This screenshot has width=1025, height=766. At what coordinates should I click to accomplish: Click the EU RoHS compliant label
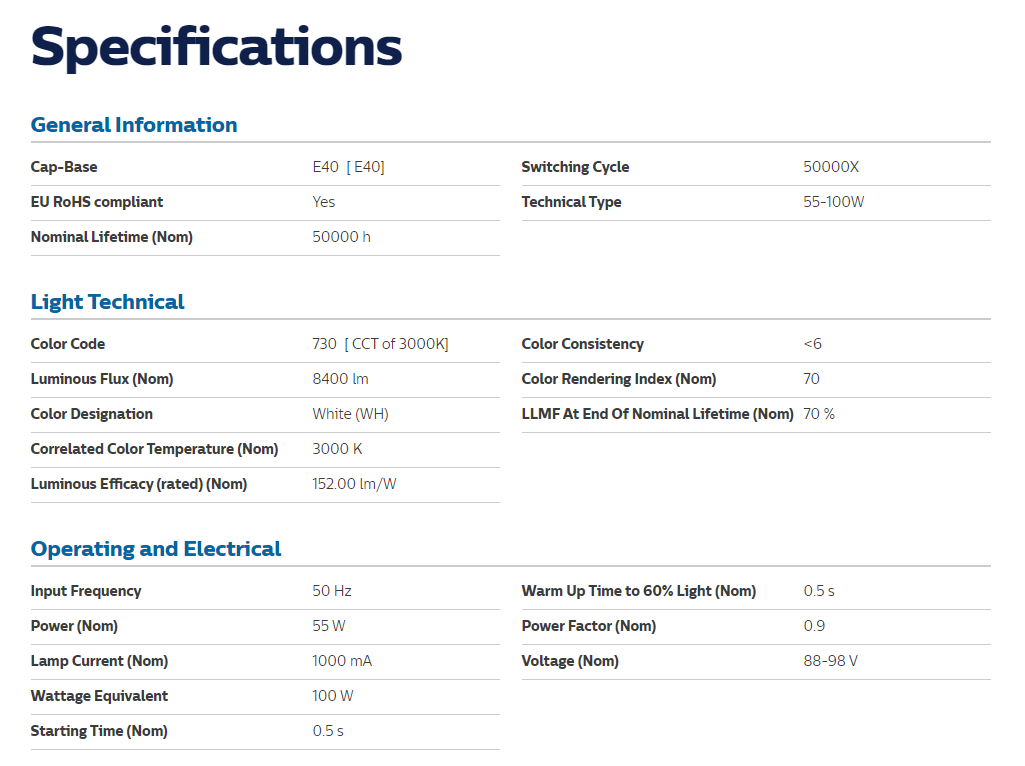(97, 202)
